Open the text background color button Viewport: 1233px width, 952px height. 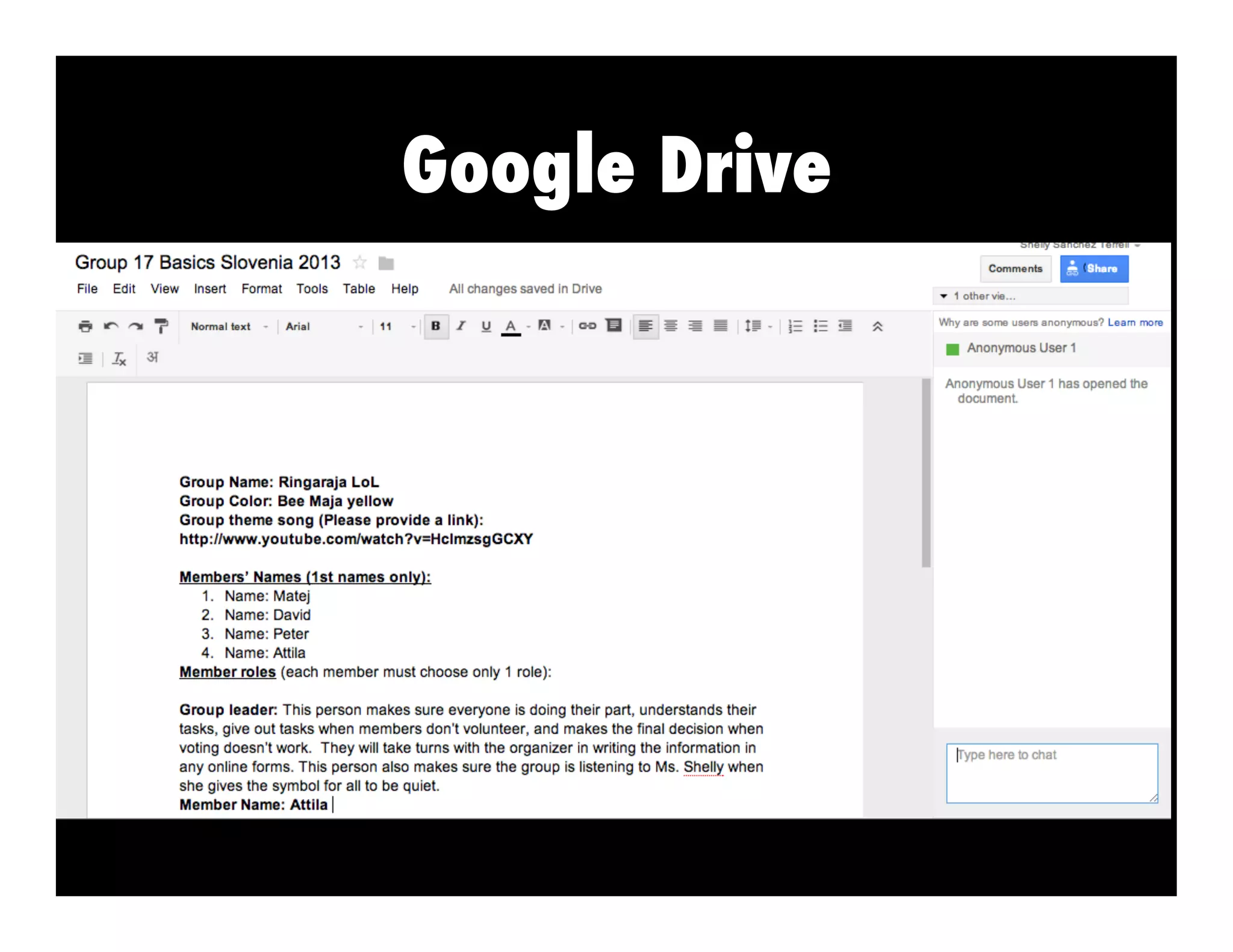click(x=544, y=326)
